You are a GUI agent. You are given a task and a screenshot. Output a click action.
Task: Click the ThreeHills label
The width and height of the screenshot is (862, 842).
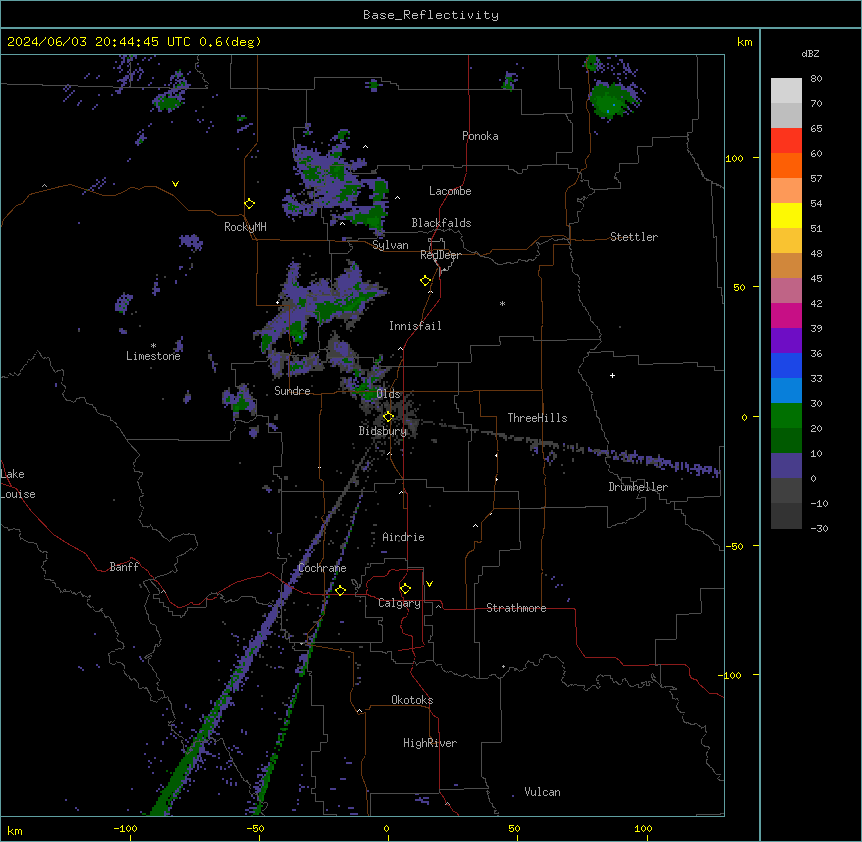tap(537, 418)
